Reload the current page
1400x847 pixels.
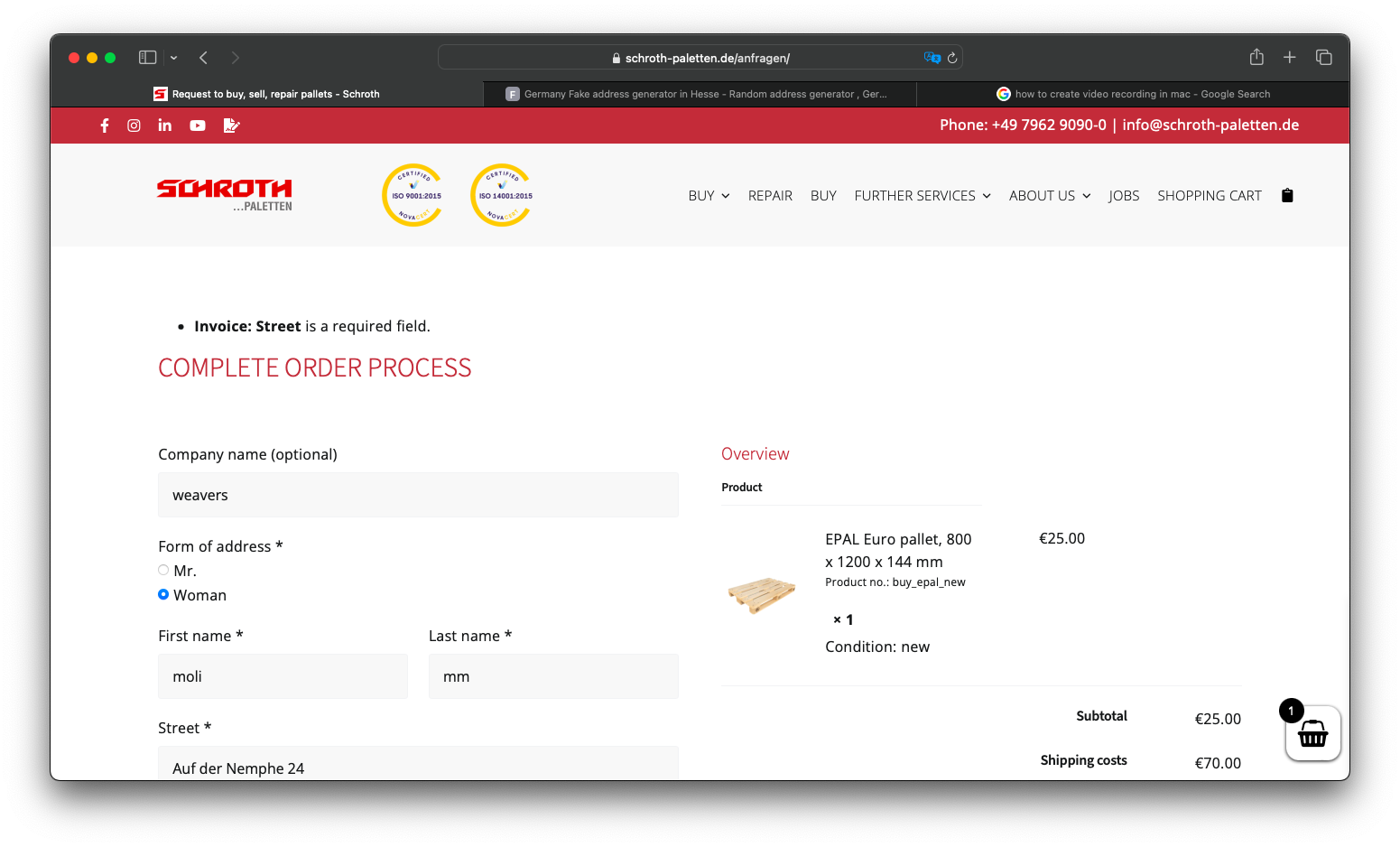coord(952,58)
